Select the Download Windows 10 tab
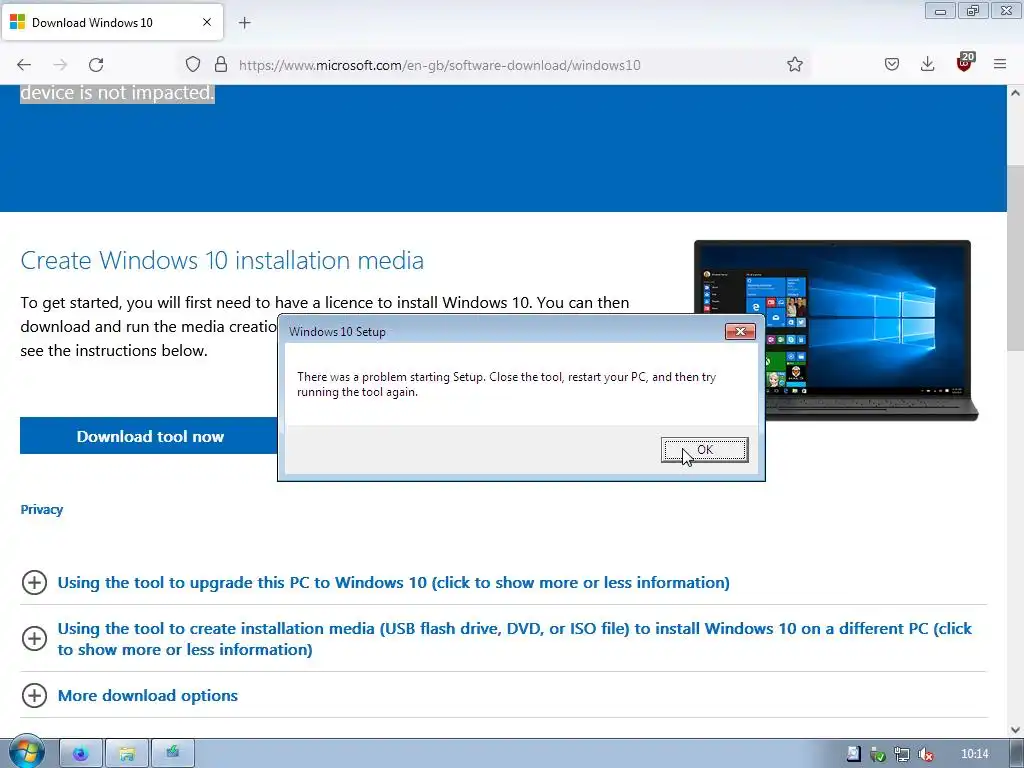Viewport: 1024px width, 768px height. click(x=112, y=22)
